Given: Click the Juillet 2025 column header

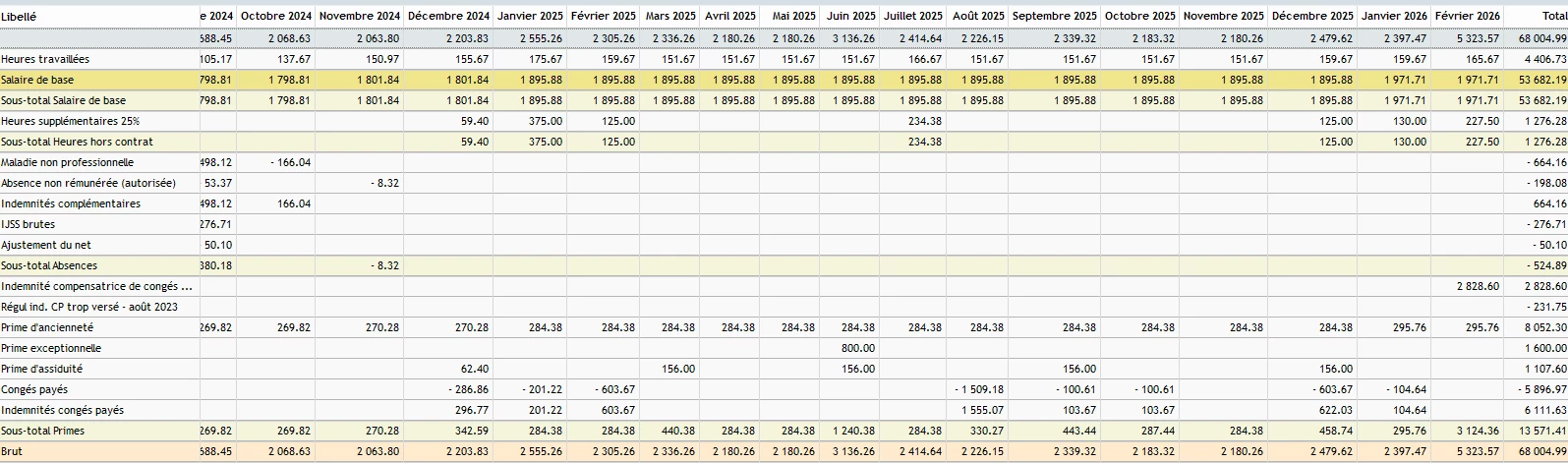Looking at the screenshot, I should (913, 16).
